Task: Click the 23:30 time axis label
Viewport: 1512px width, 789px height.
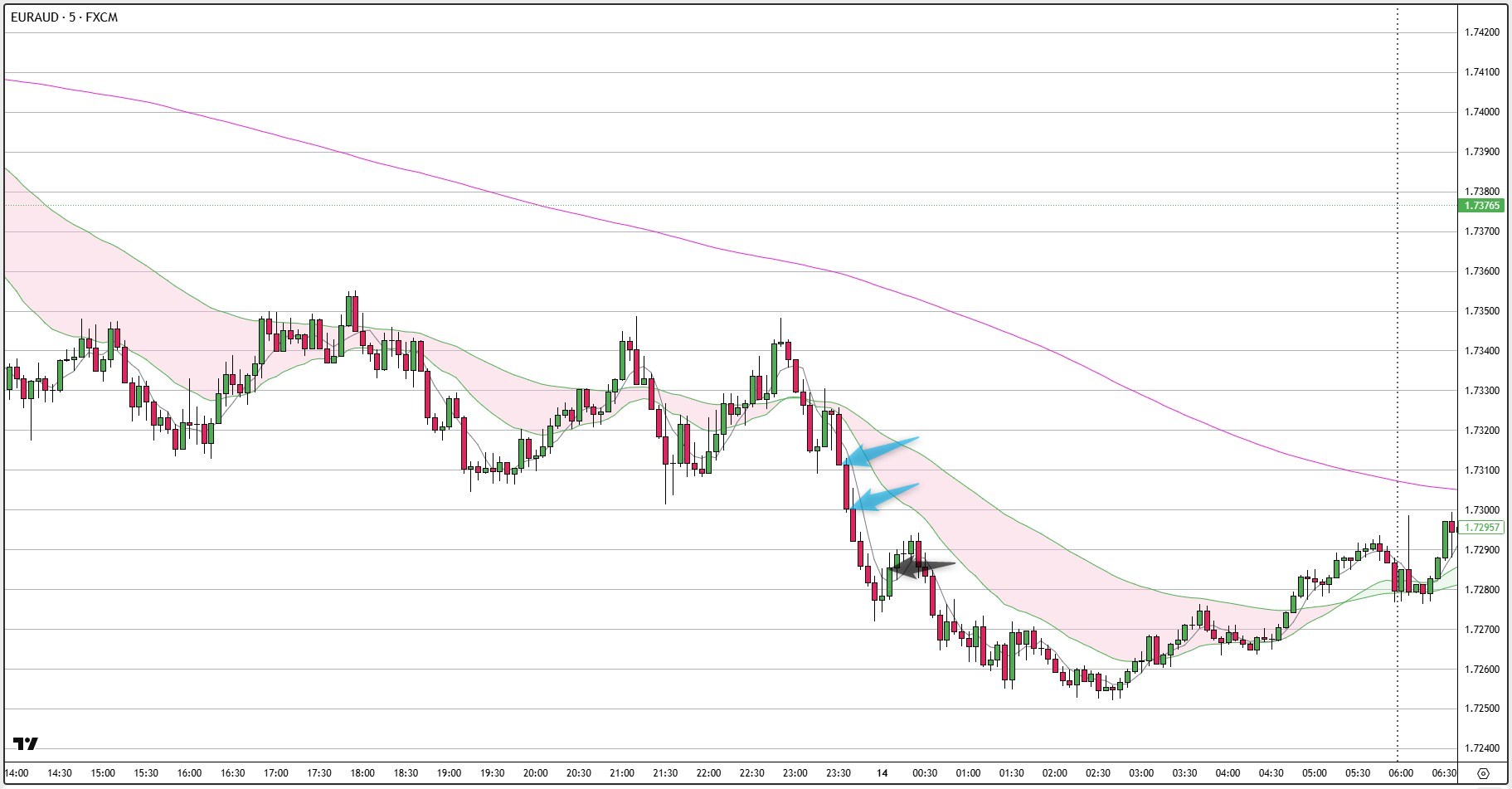Action: [839, 773]
